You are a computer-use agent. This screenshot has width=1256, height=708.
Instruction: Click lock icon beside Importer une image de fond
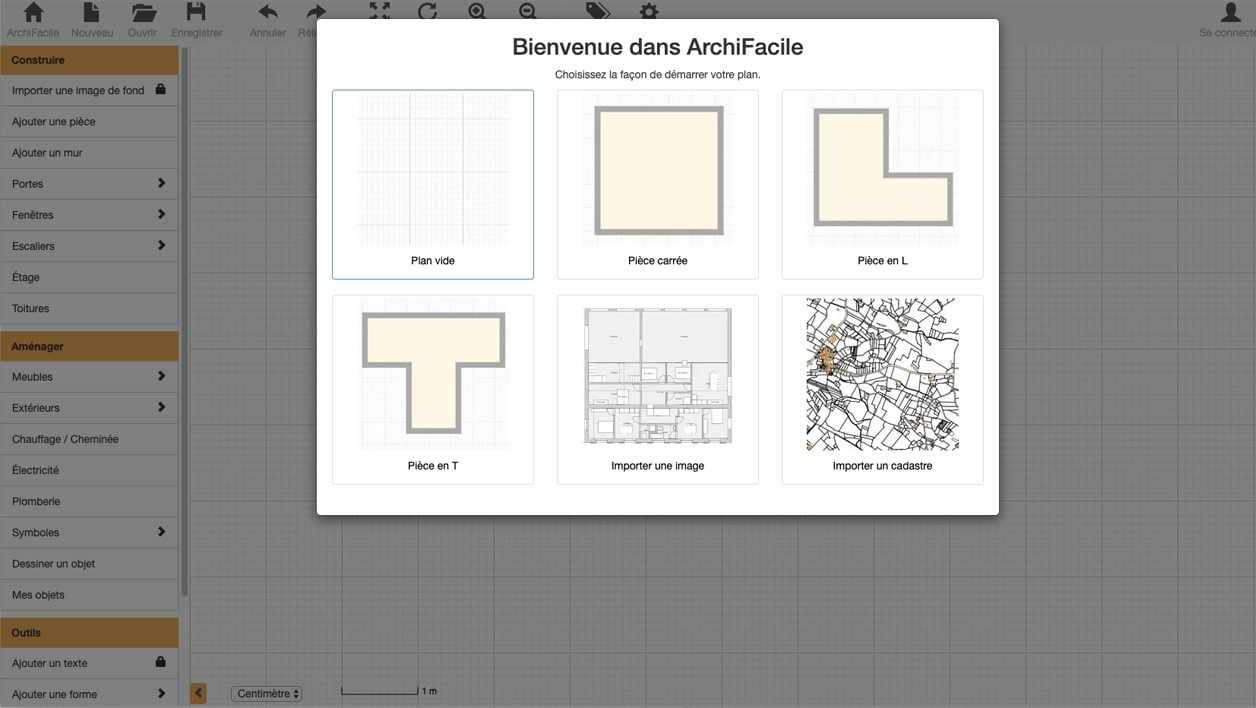tap(160, 89)
